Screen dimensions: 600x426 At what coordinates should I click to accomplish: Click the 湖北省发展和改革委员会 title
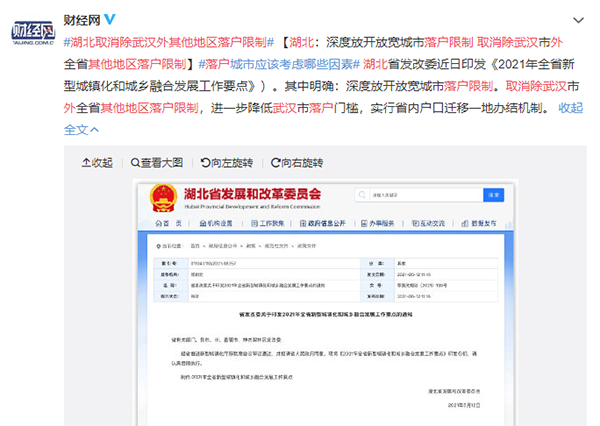click(x=252, y=194)
